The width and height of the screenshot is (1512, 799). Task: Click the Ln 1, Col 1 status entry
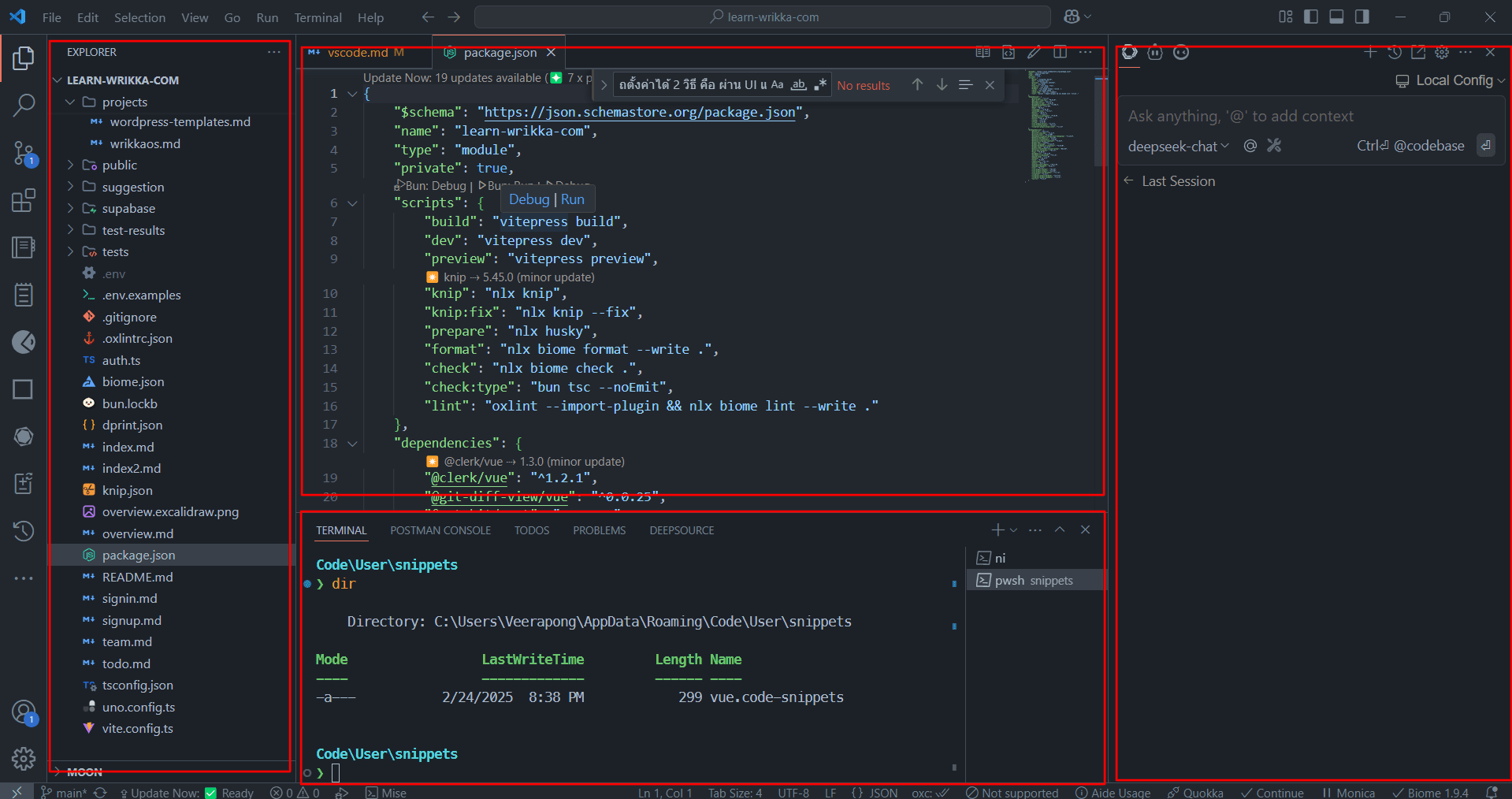(665, 792)
